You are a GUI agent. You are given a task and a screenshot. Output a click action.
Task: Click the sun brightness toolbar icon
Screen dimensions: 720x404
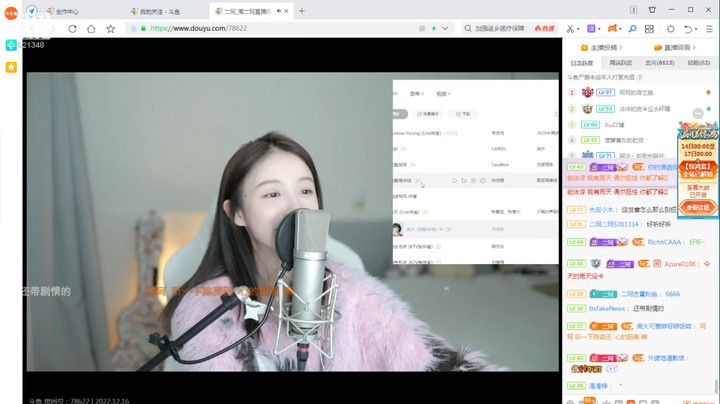point(670,28)
